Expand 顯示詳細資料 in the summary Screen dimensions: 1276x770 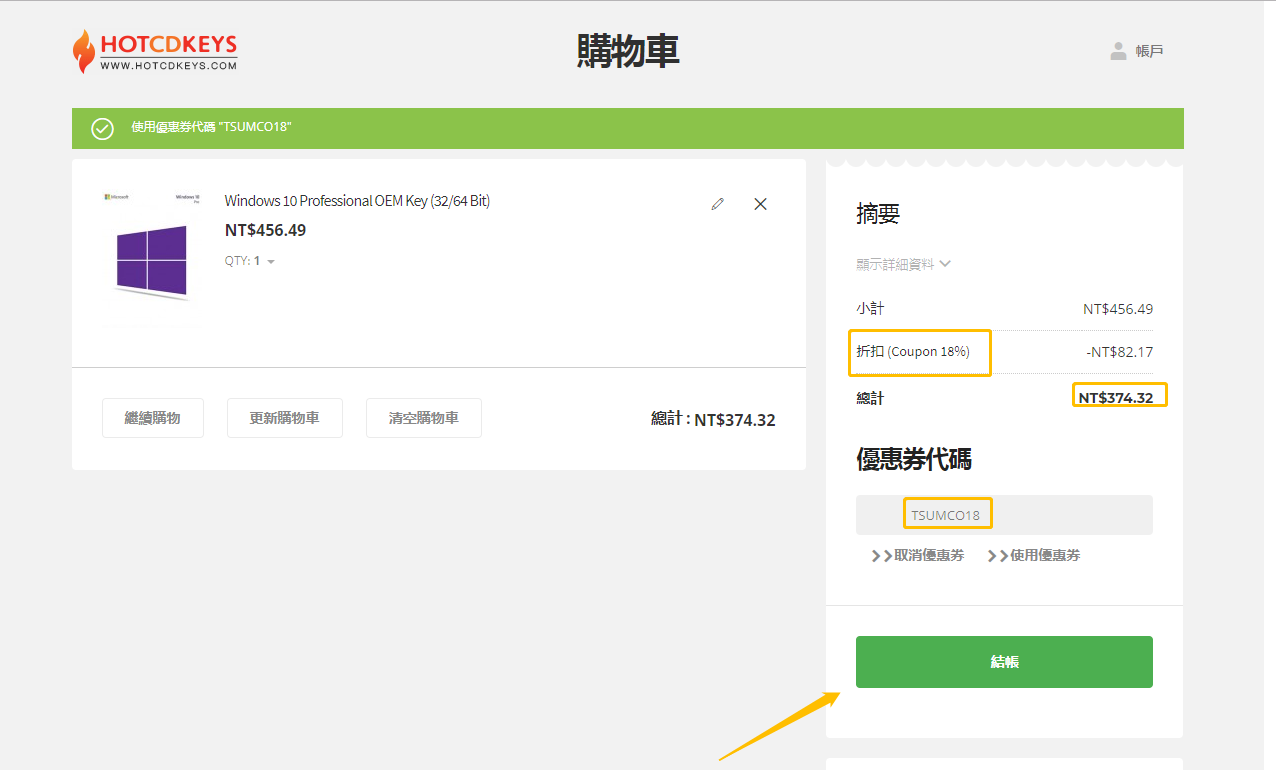[x=903, y=264]
